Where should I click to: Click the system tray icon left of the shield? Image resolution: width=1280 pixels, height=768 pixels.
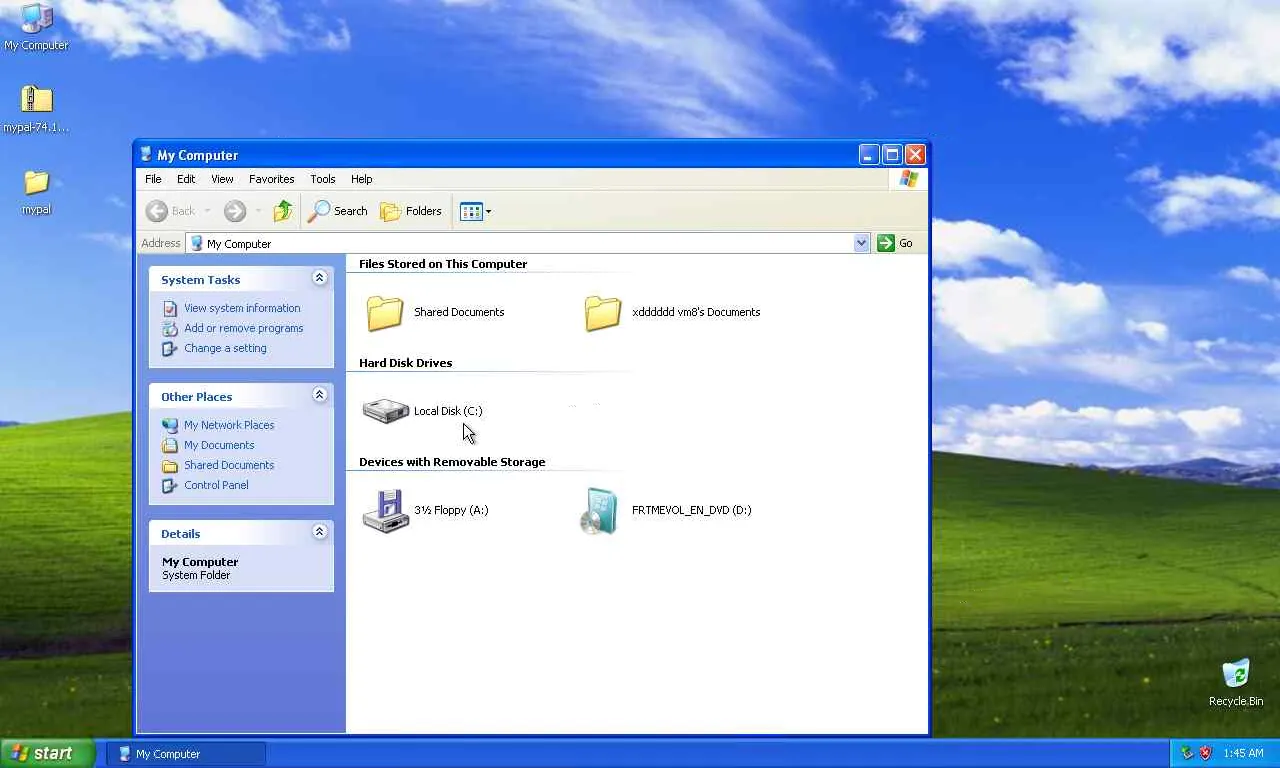click(1187, 753)
